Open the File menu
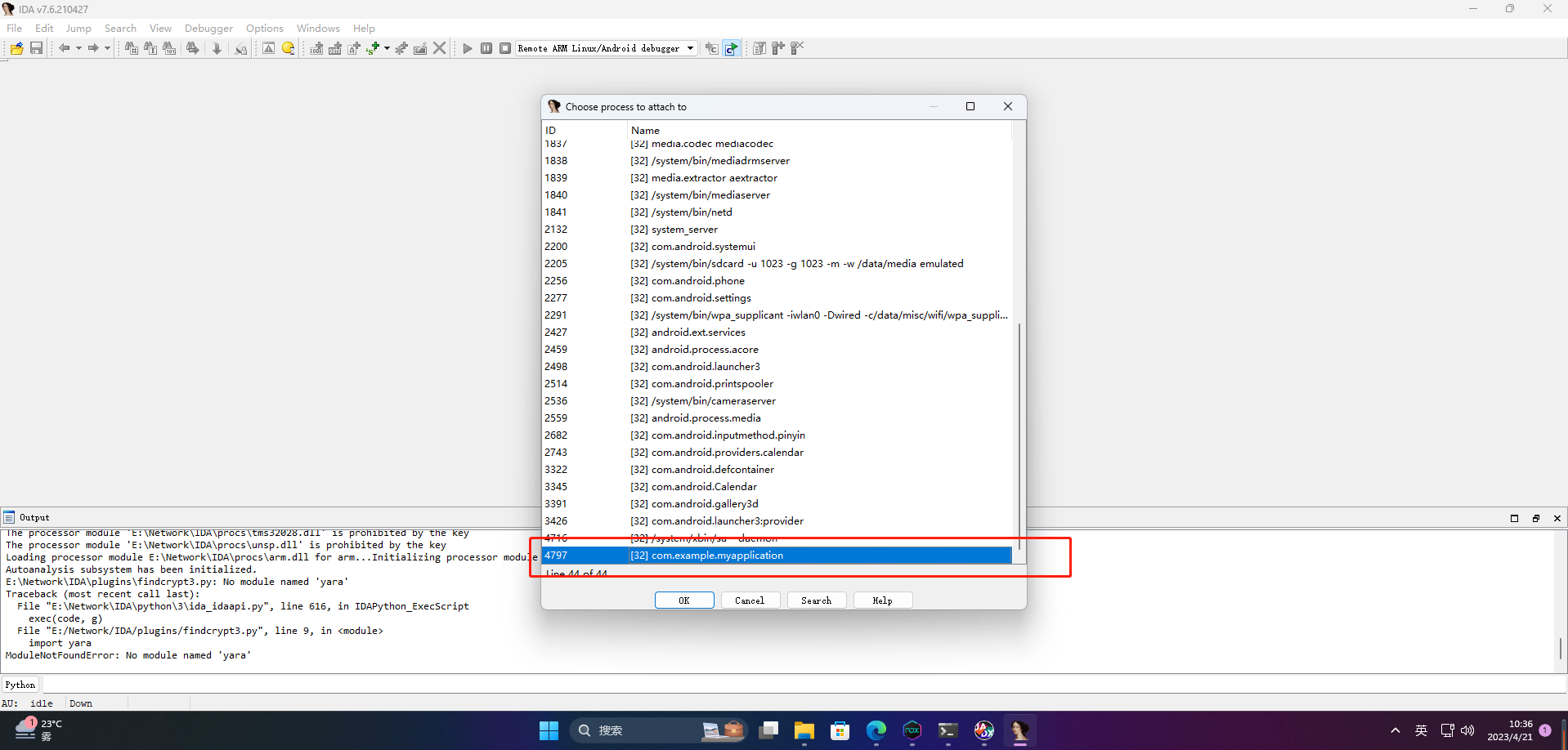This screenshot has width=1568, height=750. click(15, 28)
